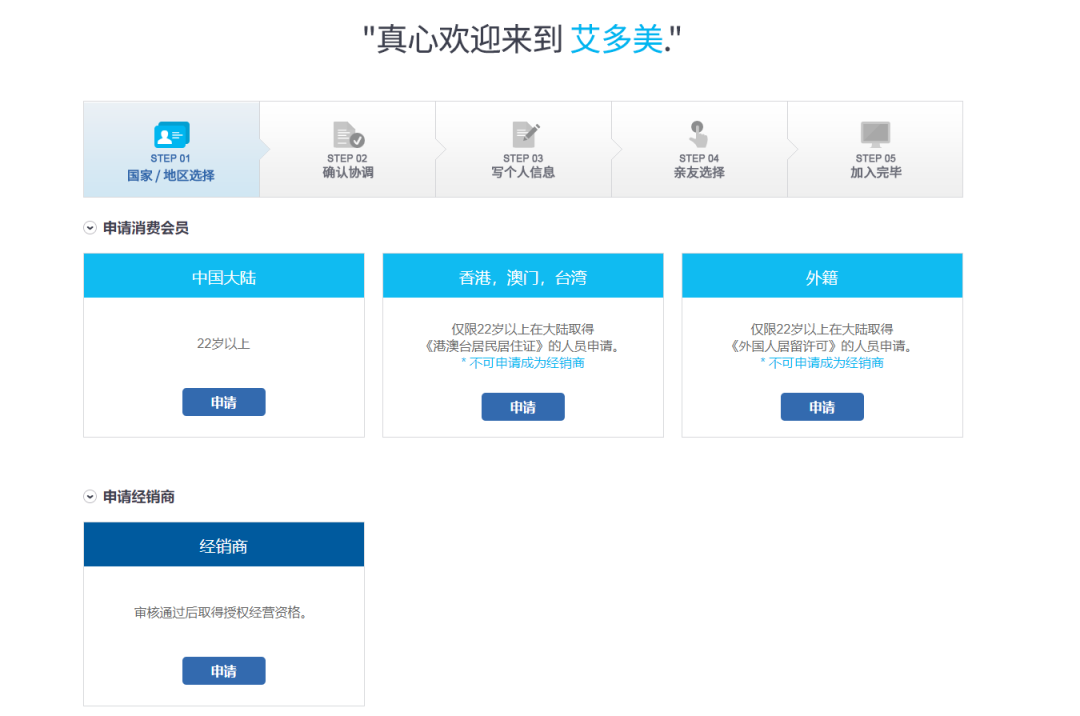Click the STEP 05 monitor icon
The image size is (1080, 716).
coord(875,134)
